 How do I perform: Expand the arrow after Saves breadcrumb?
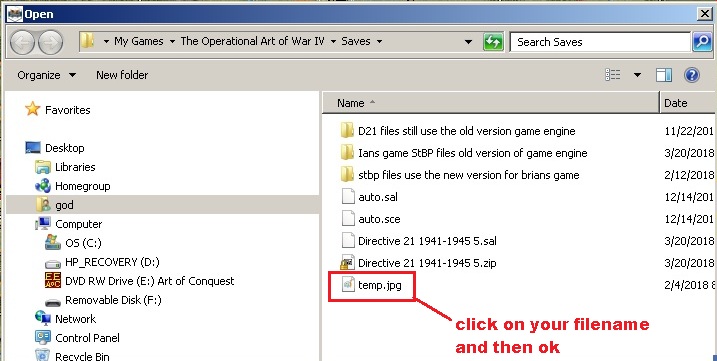(x=379, y=42)
